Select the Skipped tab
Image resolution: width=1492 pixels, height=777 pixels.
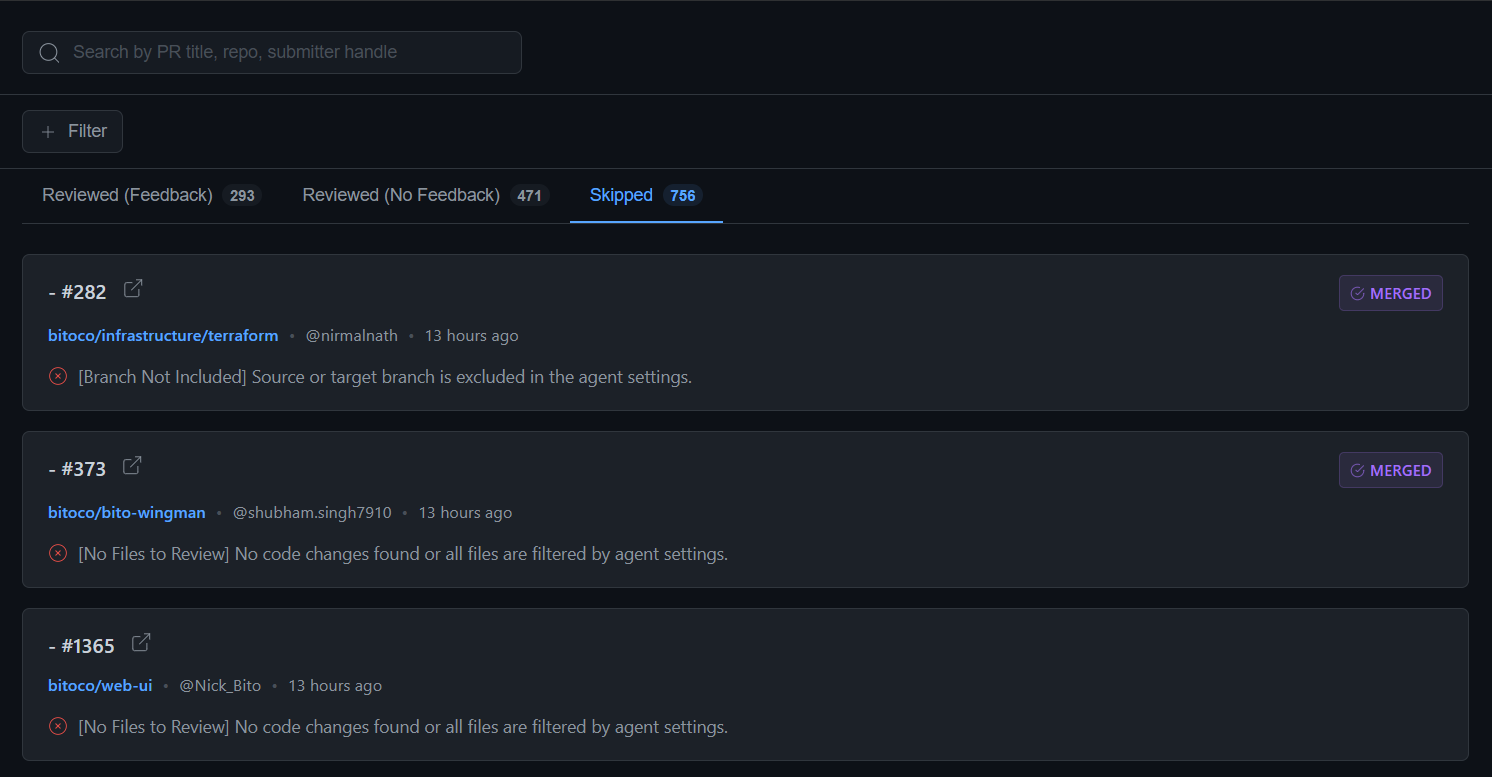click(621, 195)
